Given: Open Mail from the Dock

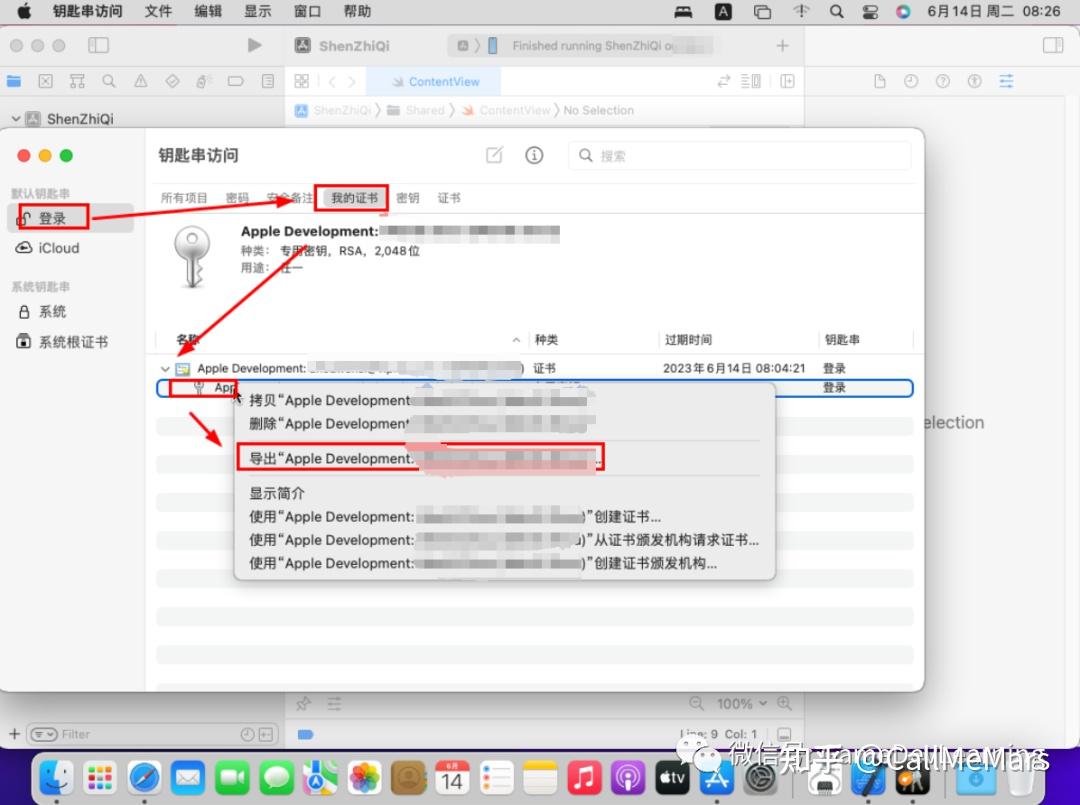Looking at the screenshot, I should [188, 778].
